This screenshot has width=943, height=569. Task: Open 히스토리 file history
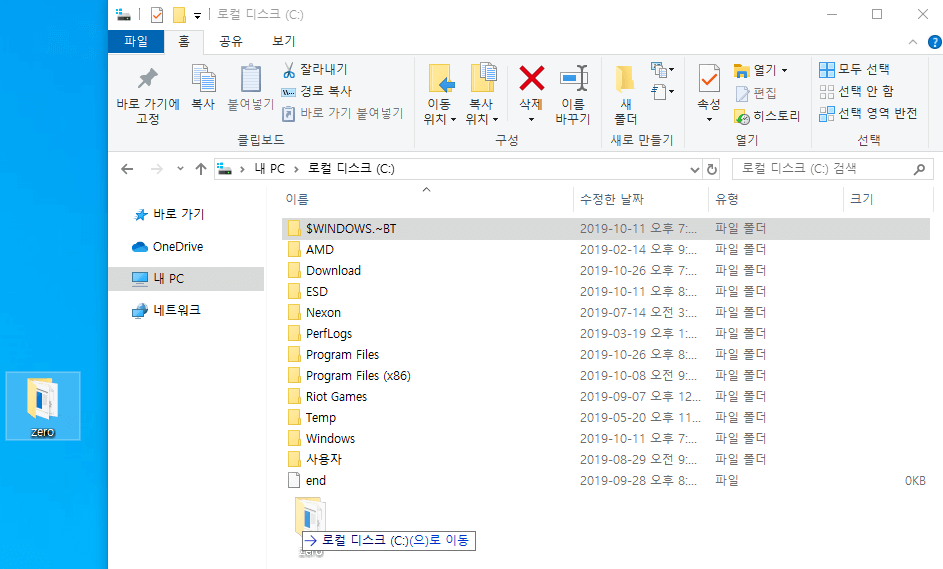pyautogui.click(x=767, y=116)
